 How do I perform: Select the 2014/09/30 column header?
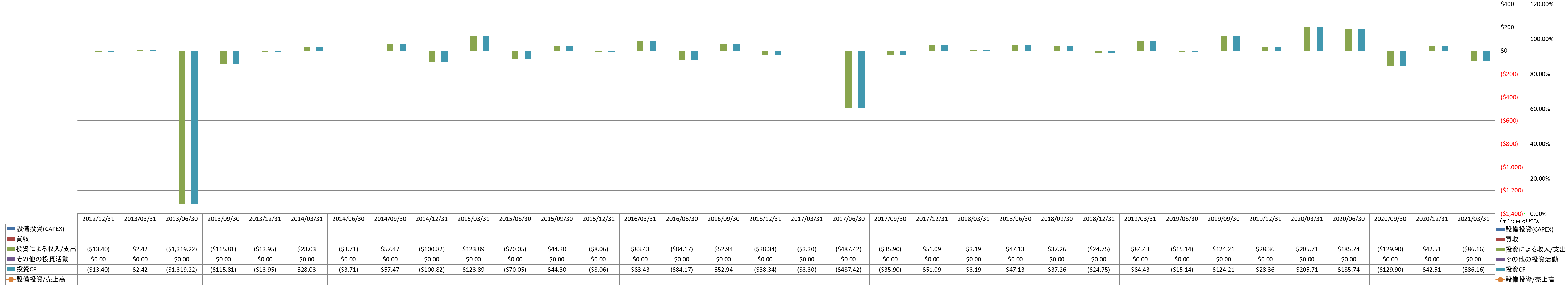pos(390,219)
